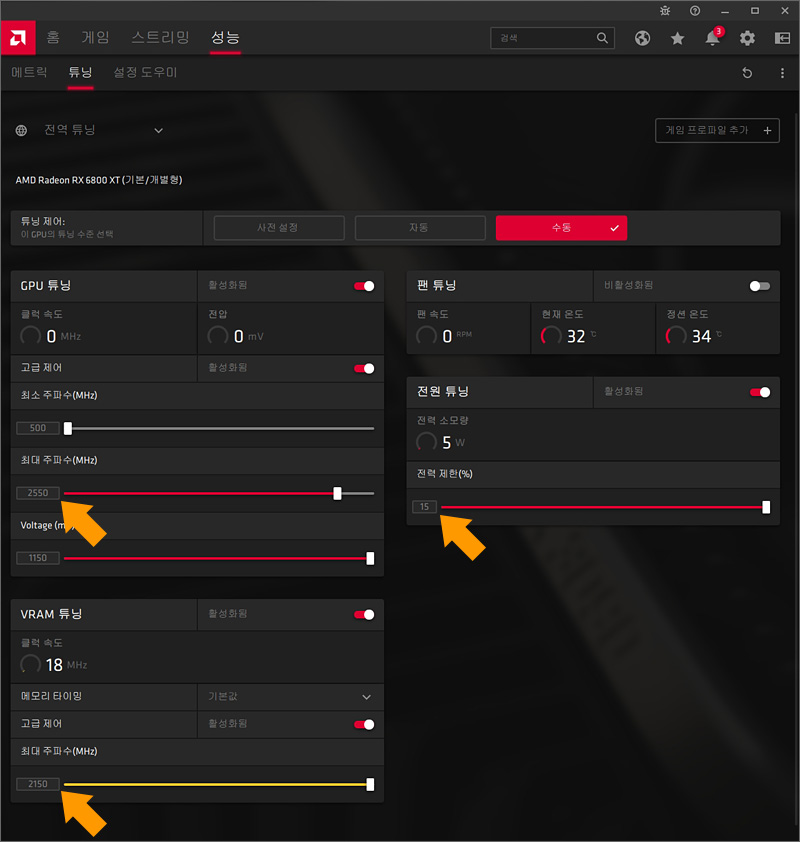This screenshot has width=800, height=842.
Task: Click the Voltage slider handle
Action: [370, 558]
